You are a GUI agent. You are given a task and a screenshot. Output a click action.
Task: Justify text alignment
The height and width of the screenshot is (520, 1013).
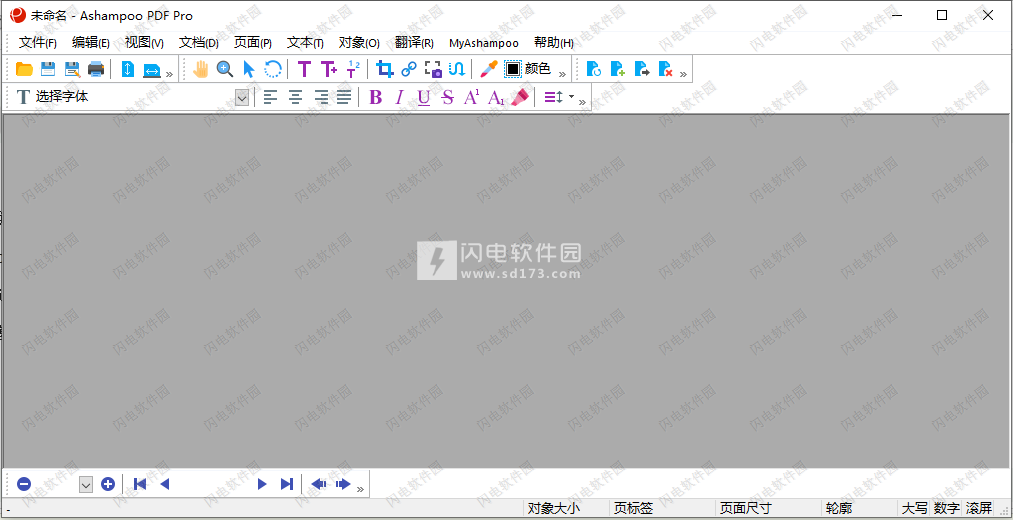point(344,98)
